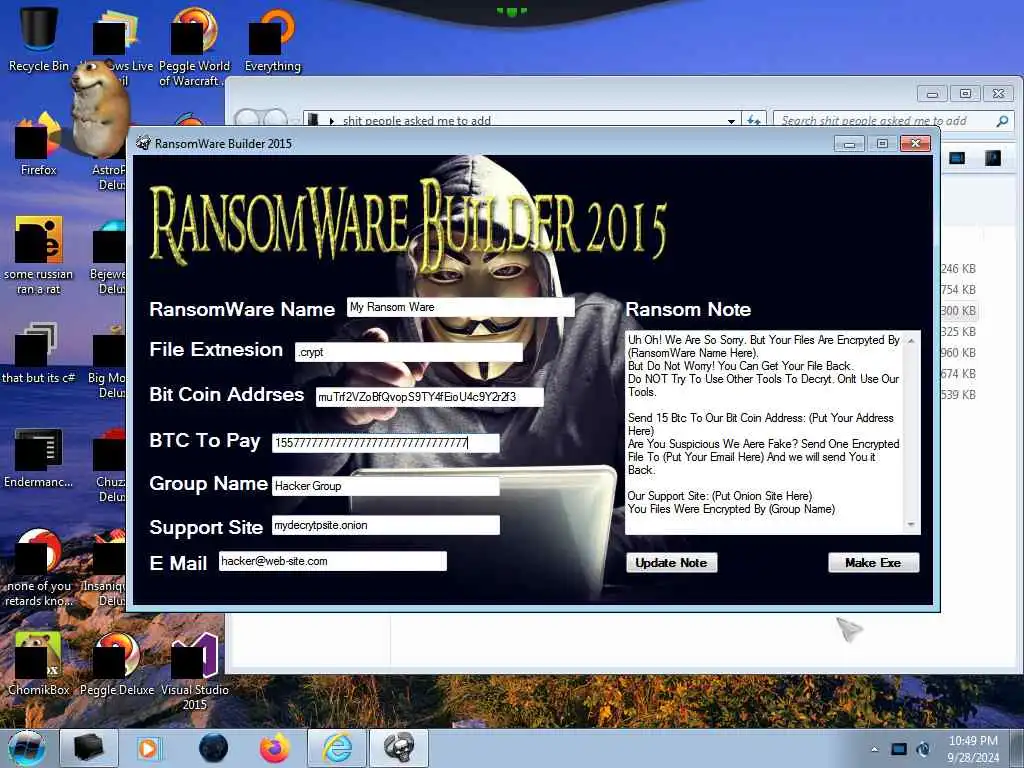Click the Explorer address bar path text

tap(417, 121)
